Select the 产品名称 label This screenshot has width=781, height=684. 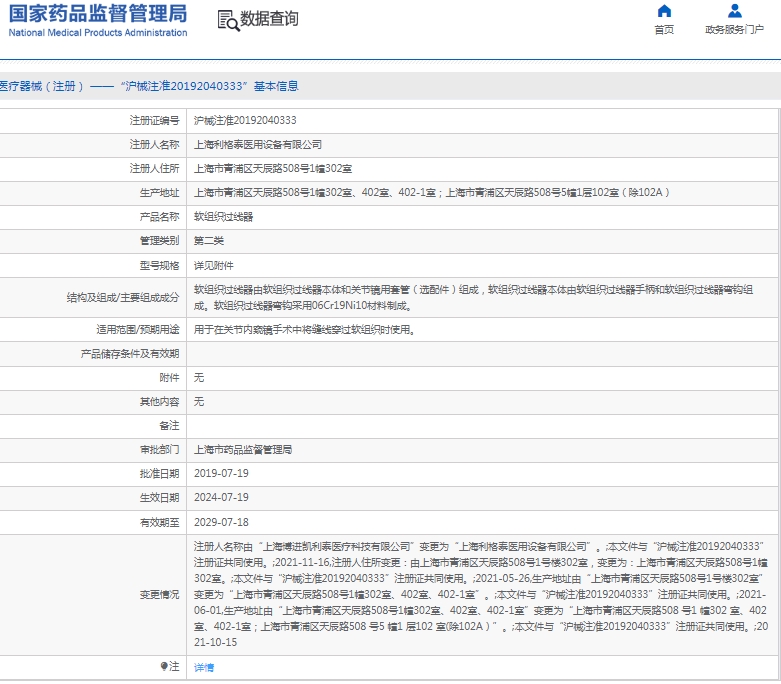(159, 217)
